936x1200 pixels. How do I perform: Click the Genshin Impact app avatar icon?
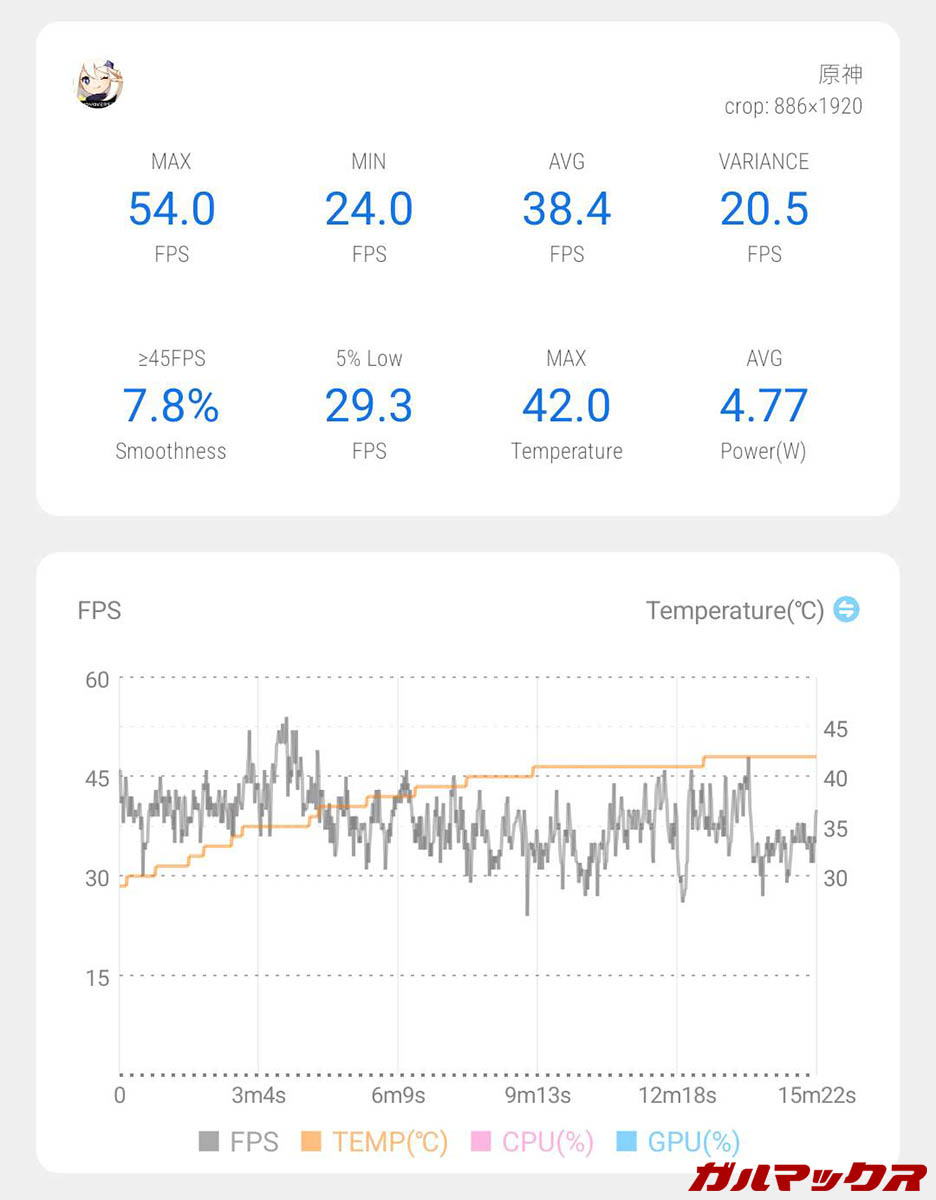(x=99, y=84)
